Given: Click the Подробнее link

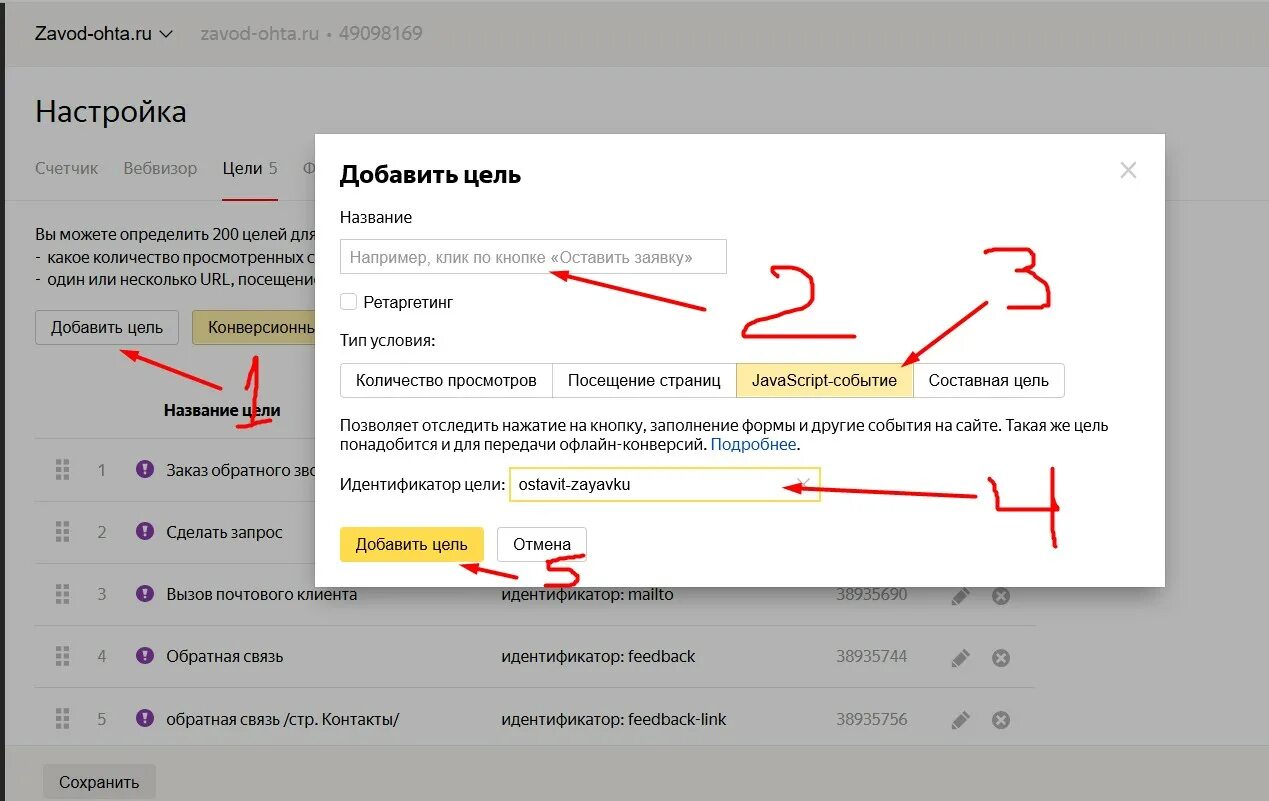Looking at the screenshot, I should [753, 443].
